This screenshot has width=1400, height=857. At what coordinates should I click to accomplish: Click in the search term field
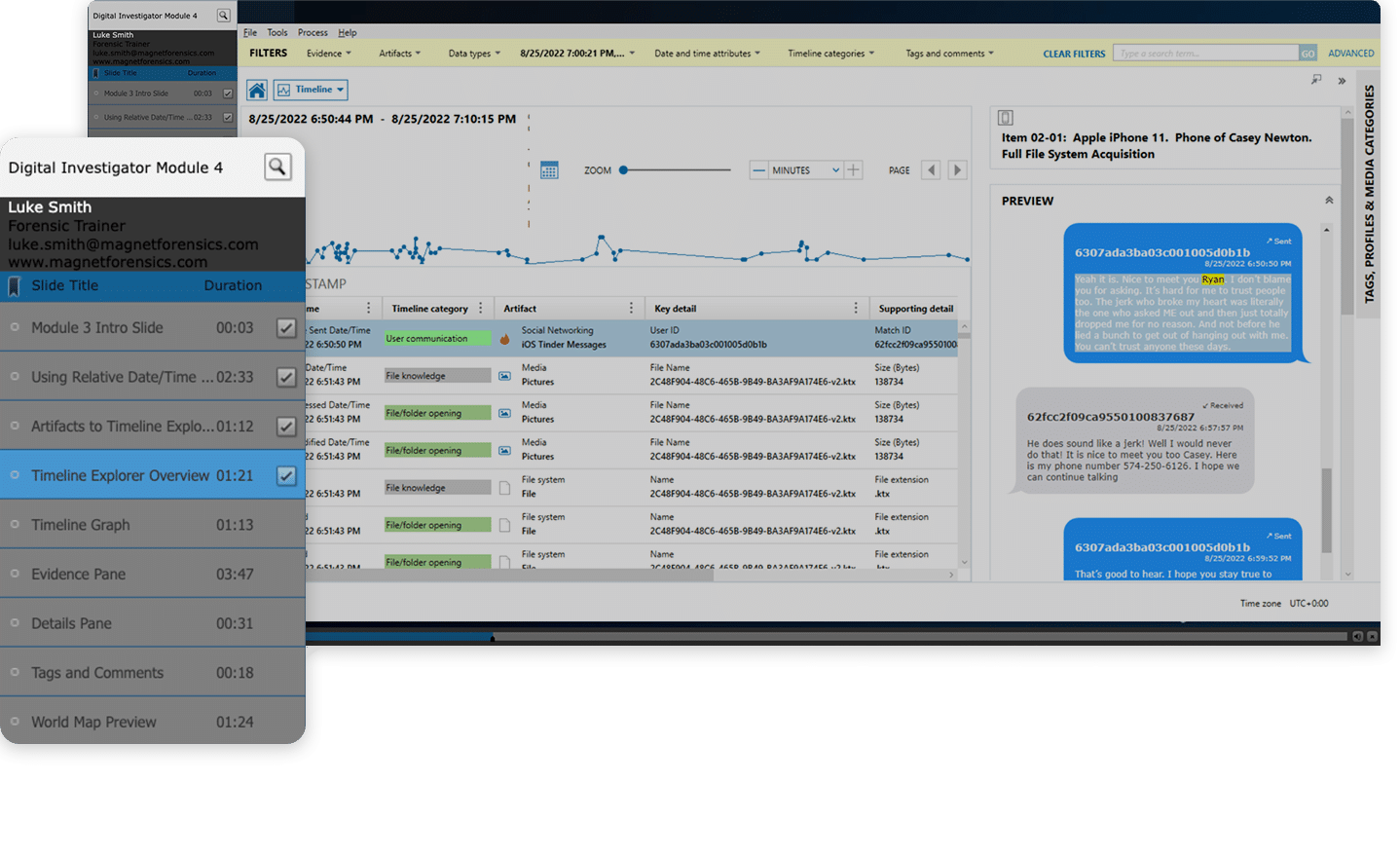coord(1206,54)
